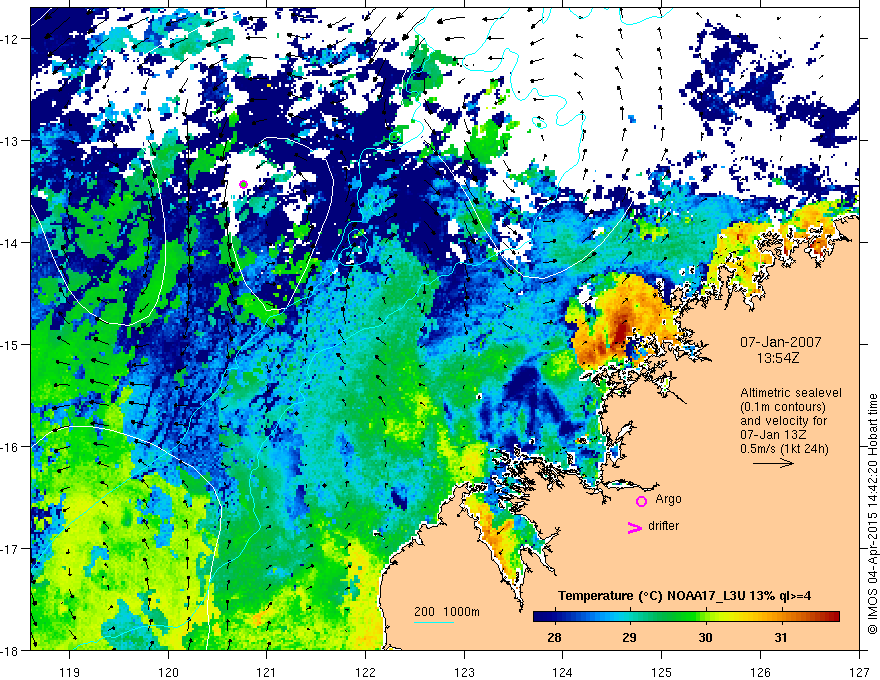
Task: Click latitude axis label '-14'
Action: point(10,242)
